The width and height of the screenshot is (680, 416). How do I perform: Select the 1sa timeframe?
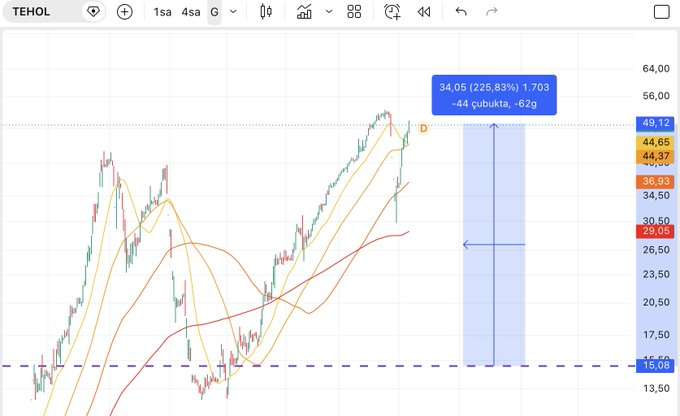pyautogui.click(x=163, y=12)
